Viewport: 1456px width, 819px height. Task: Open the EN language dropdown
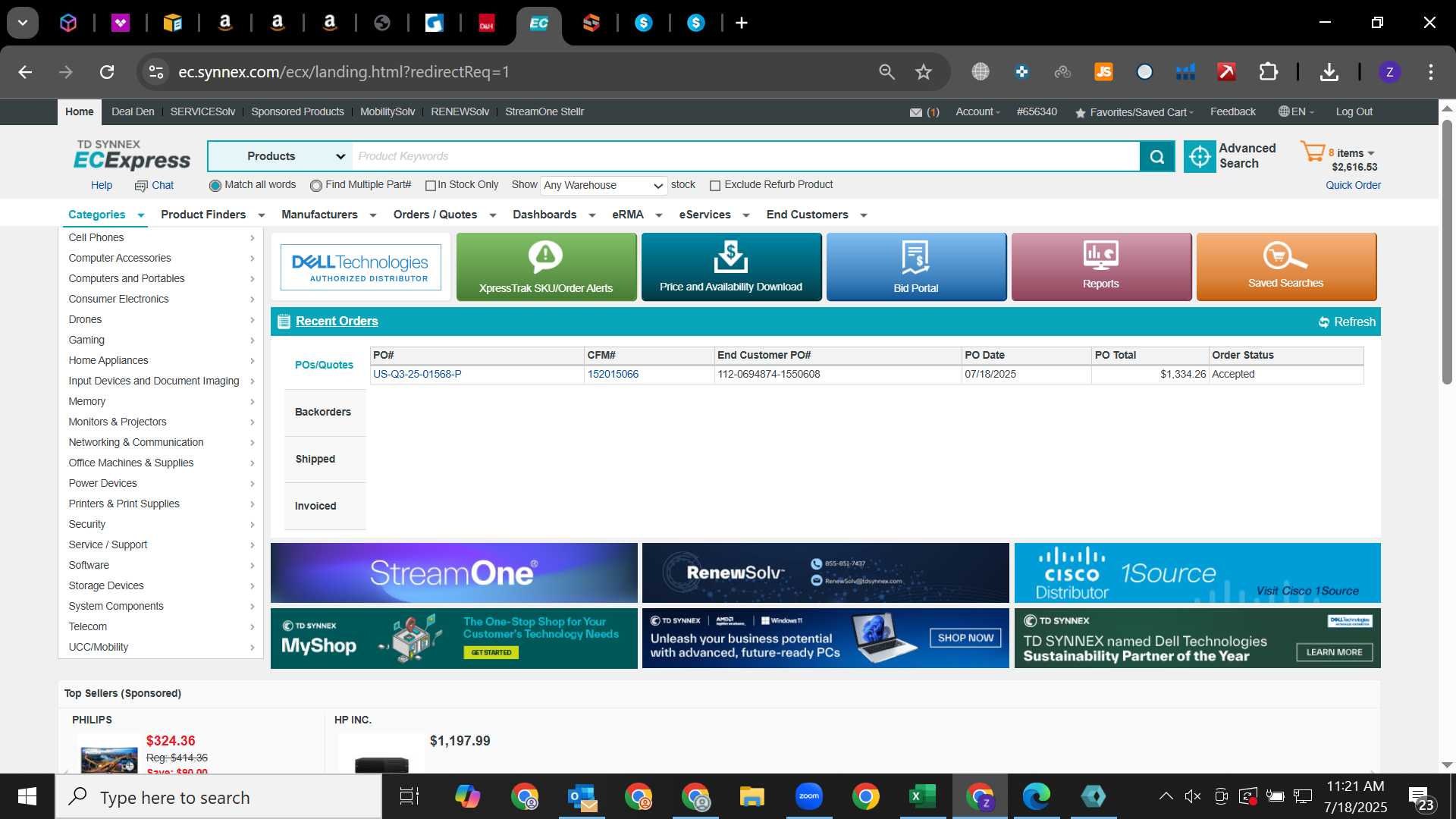(x=1296, y=111)
